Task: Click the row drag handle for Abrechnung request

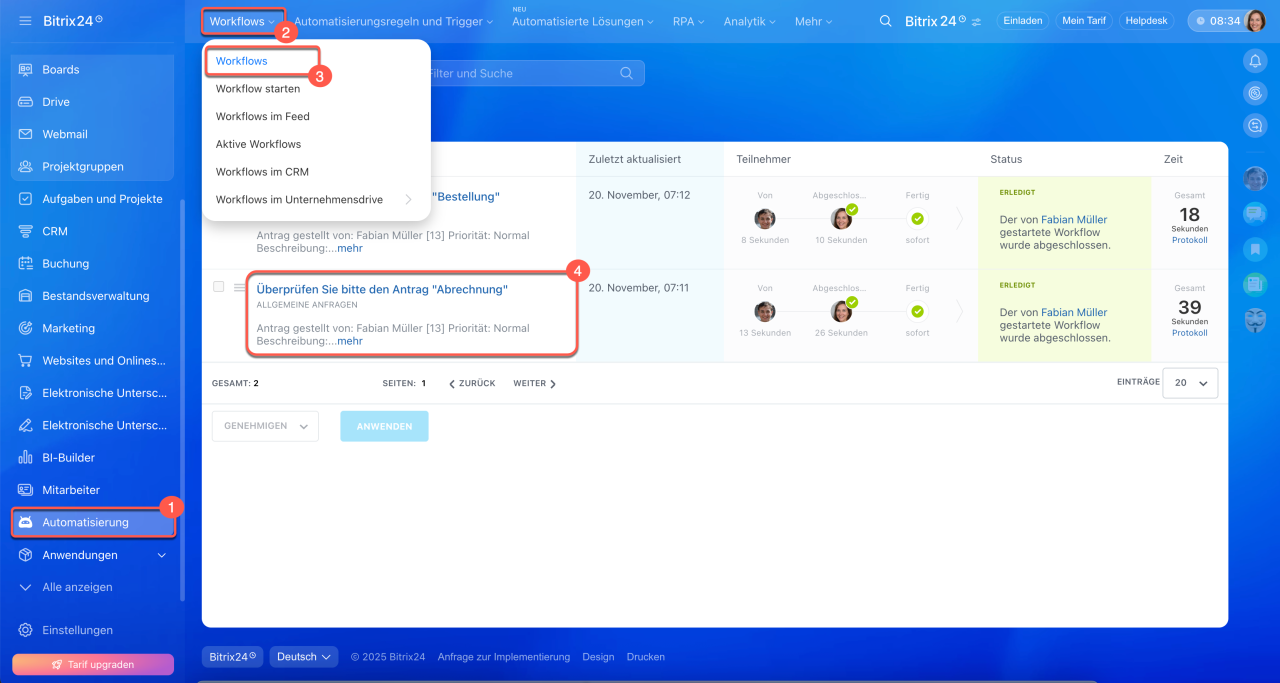Action: (239, 288)
